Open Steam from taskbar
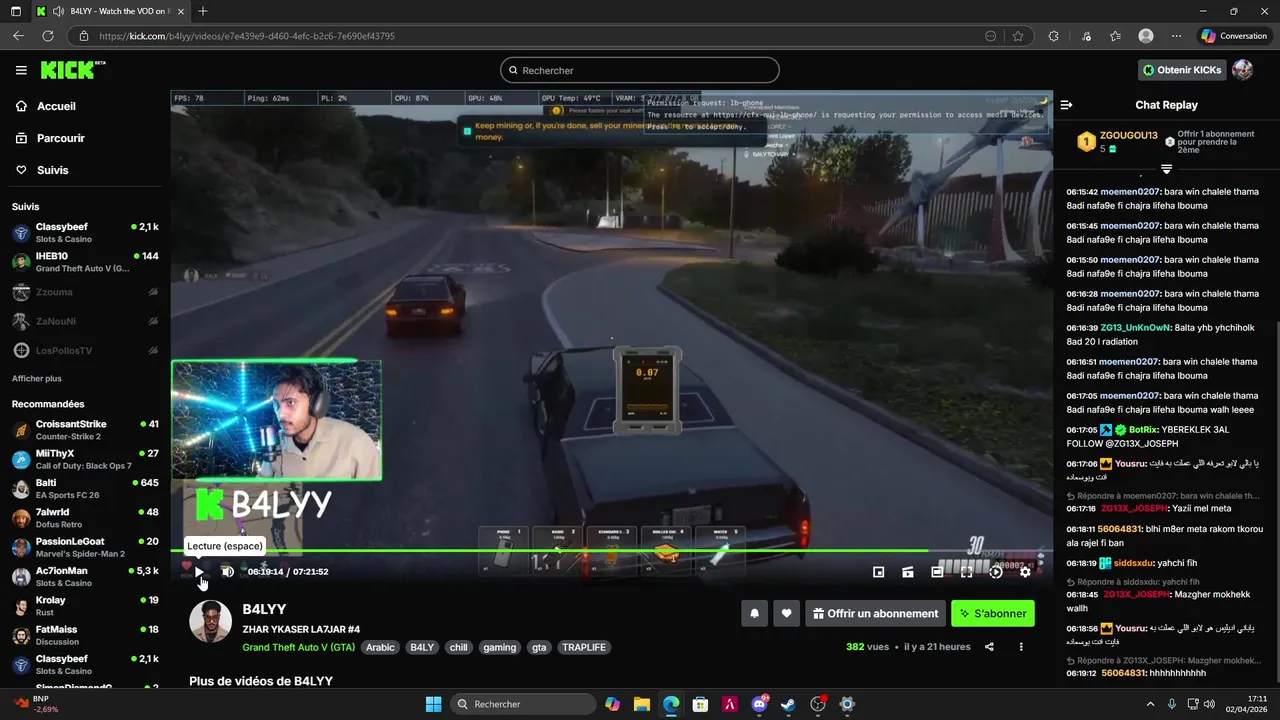Screen dimensions: 1280x720 (x=788, y=704)
